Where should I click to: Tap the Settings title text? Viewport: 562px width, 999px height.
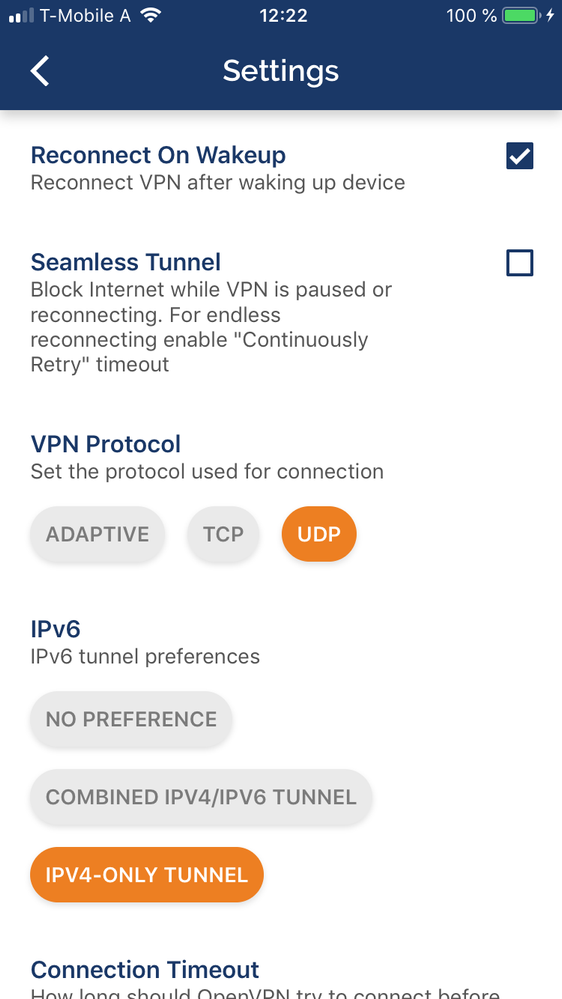(x=280, y=71)
